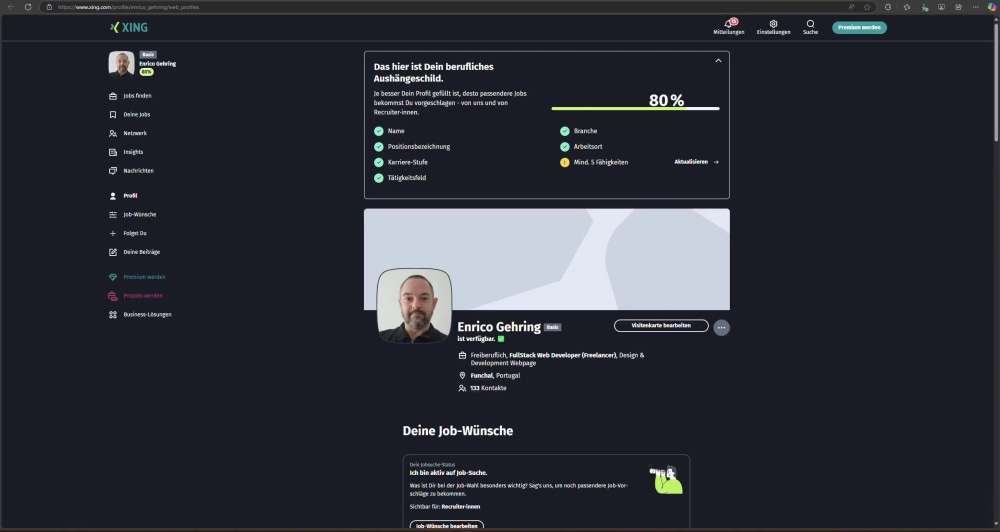Click browser share icon
Image resolution: width=1000 pixels, height=532 pixels.
click(958, 7)
